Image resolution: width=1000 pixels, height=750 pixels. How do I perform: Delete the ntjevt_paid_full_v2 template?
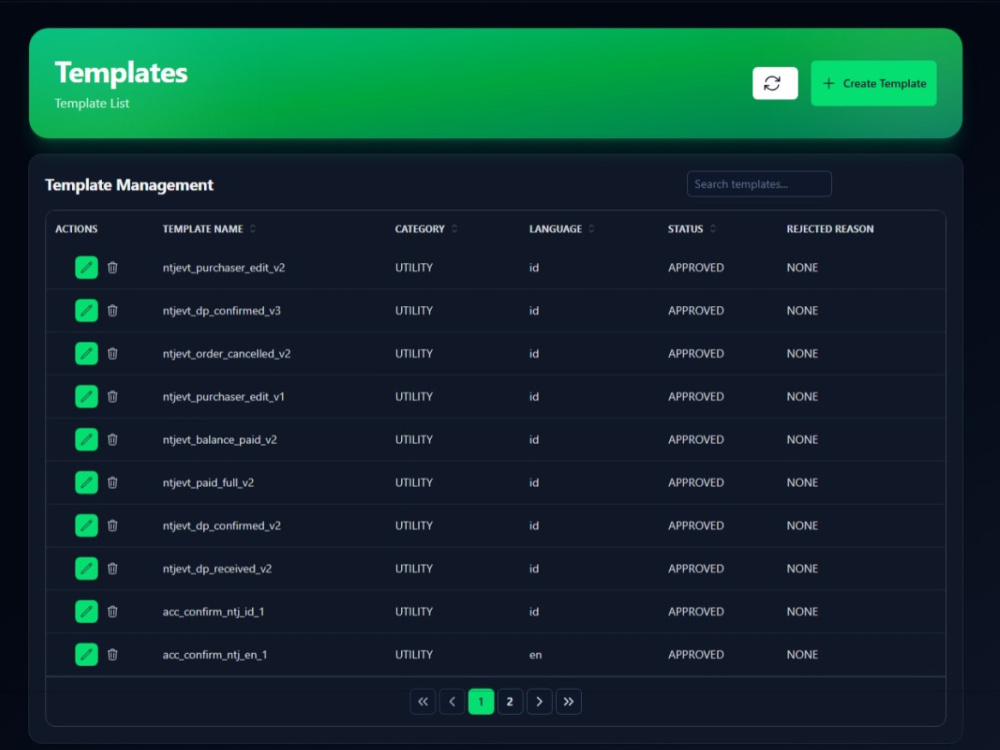tap(112, 483)
